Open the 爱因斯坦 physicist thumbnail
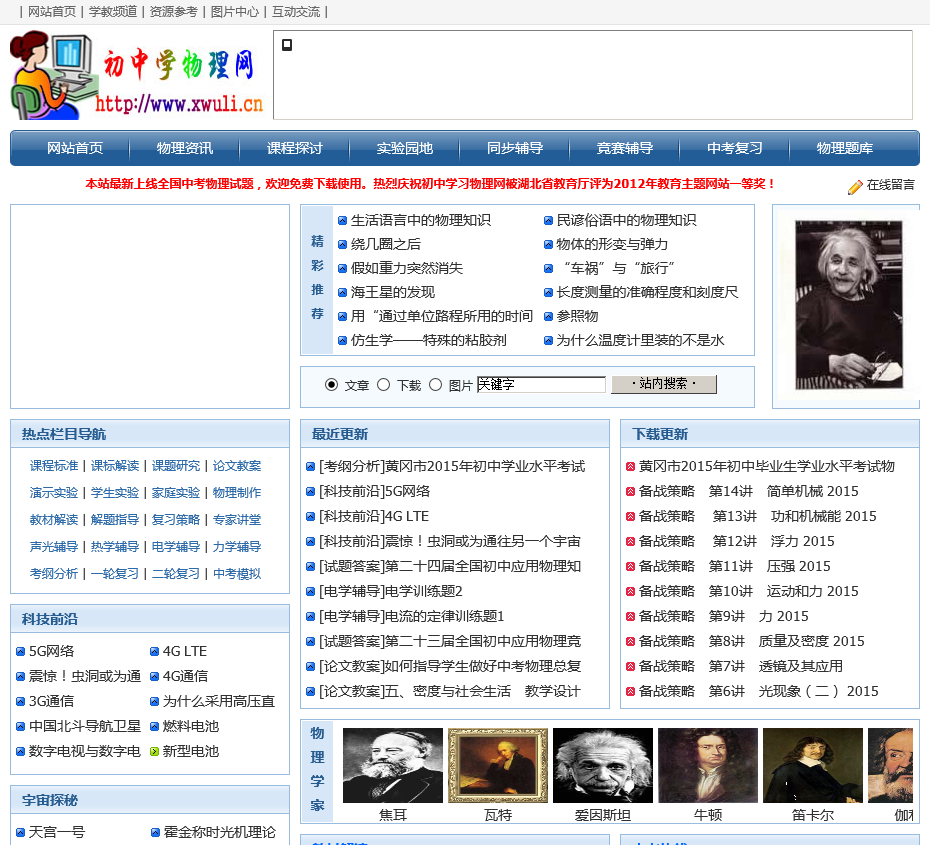The image size is (930, 845). [603, 766]
